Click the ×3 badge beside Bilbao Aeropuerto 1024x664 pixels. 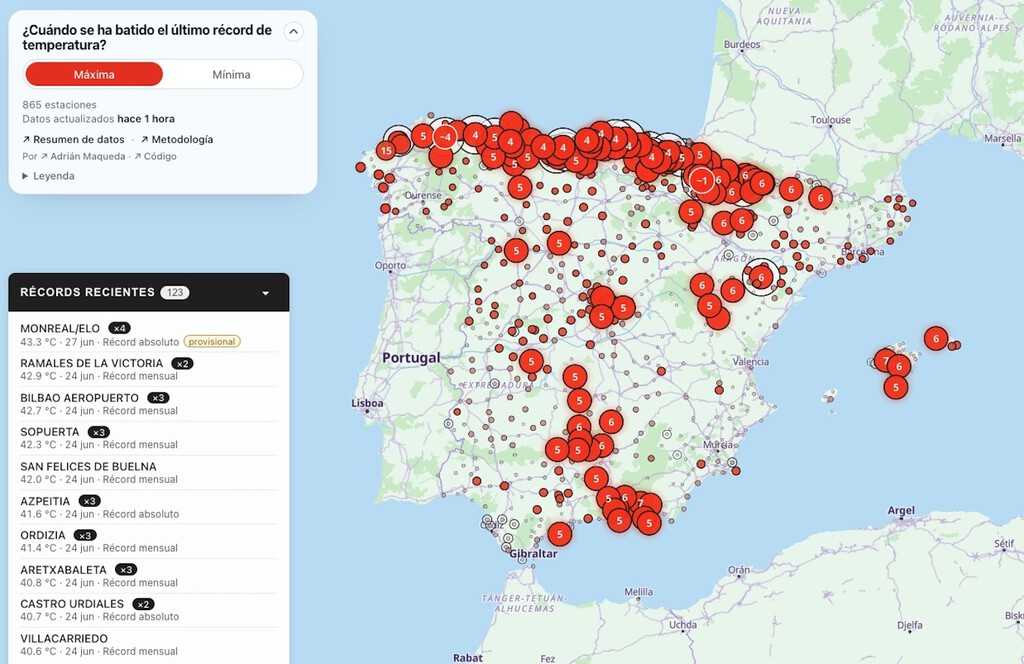(x=158, y=398)
